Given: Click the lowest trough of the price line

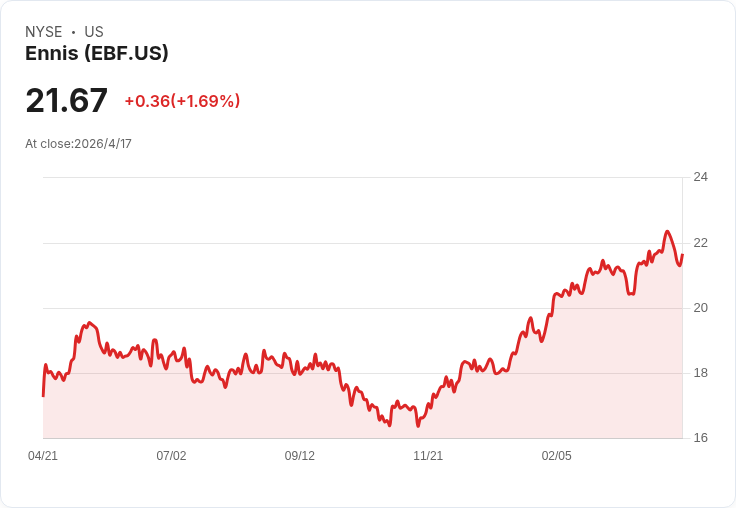Looking at the screenshot, I should pyautogui.click(x=418, y=426).
